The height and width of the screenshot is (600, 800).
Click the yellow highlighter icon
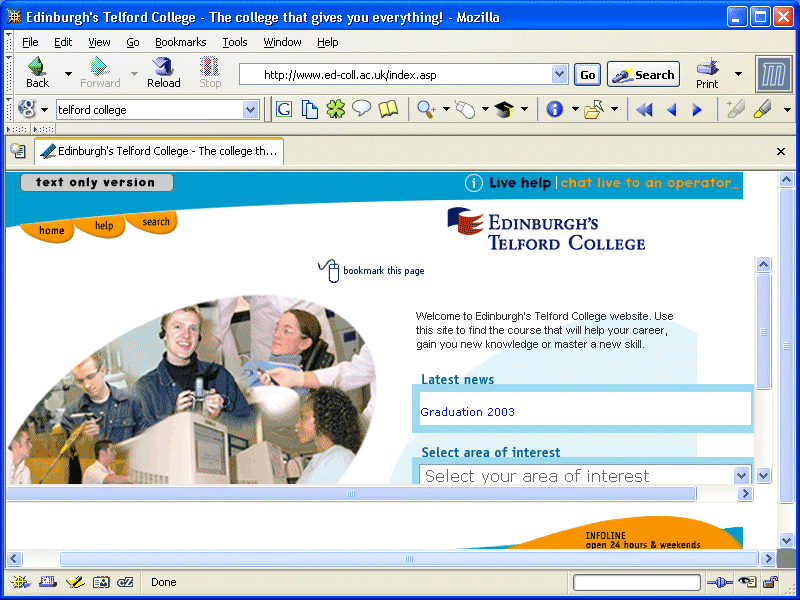coord(762,109)
